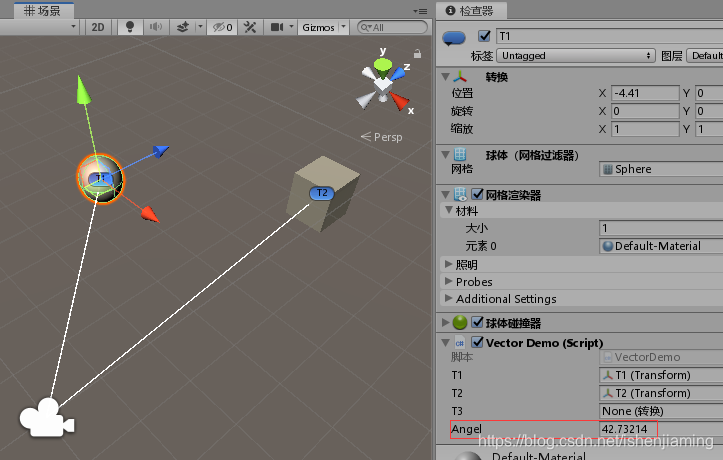Click position X field showing -4.41

coord(645,93)
